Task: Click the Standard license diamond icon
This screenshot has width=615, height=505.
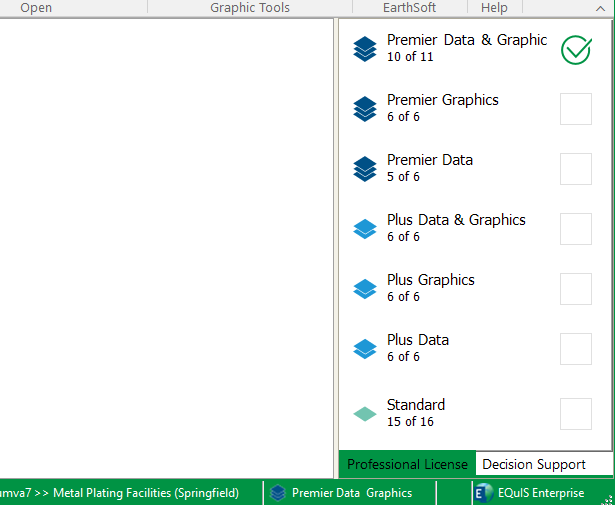Action: (x=365, y=413)
